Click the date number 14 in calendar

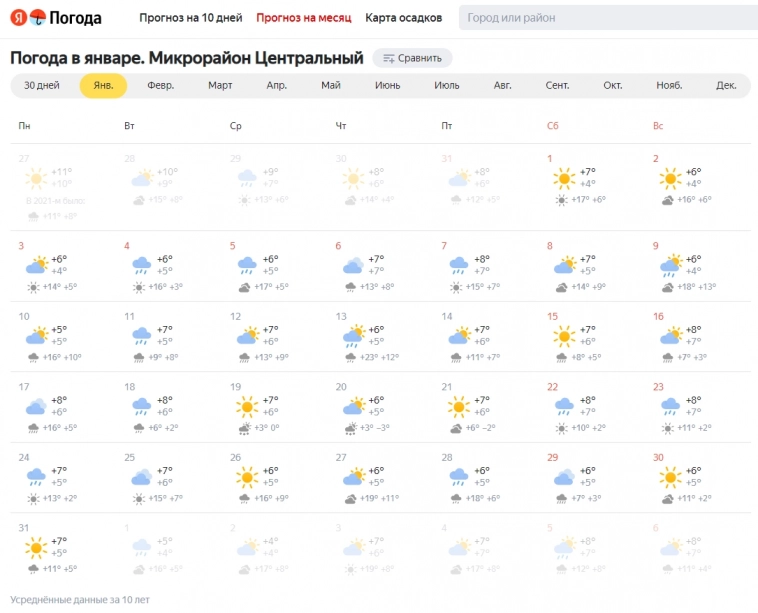(x=447, y=316)
